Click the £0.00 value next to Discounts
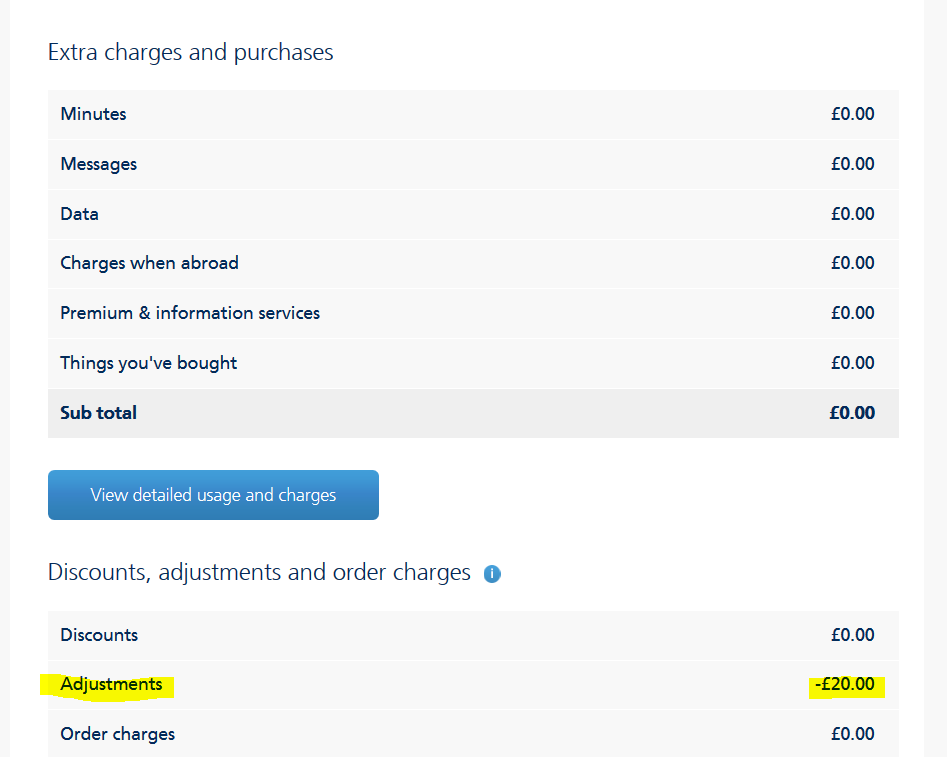This screenshot has width=947, height=757. 853,634
